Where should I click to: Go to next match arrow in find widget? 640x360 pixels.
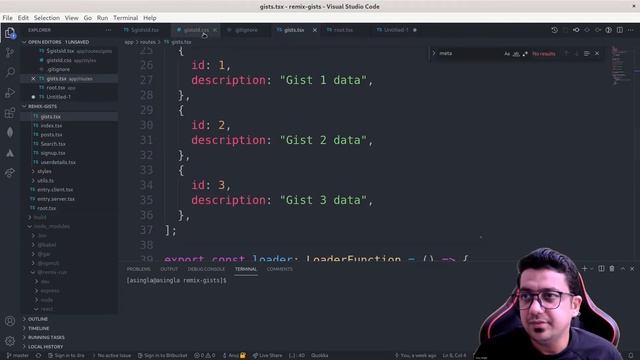(576, 53)
